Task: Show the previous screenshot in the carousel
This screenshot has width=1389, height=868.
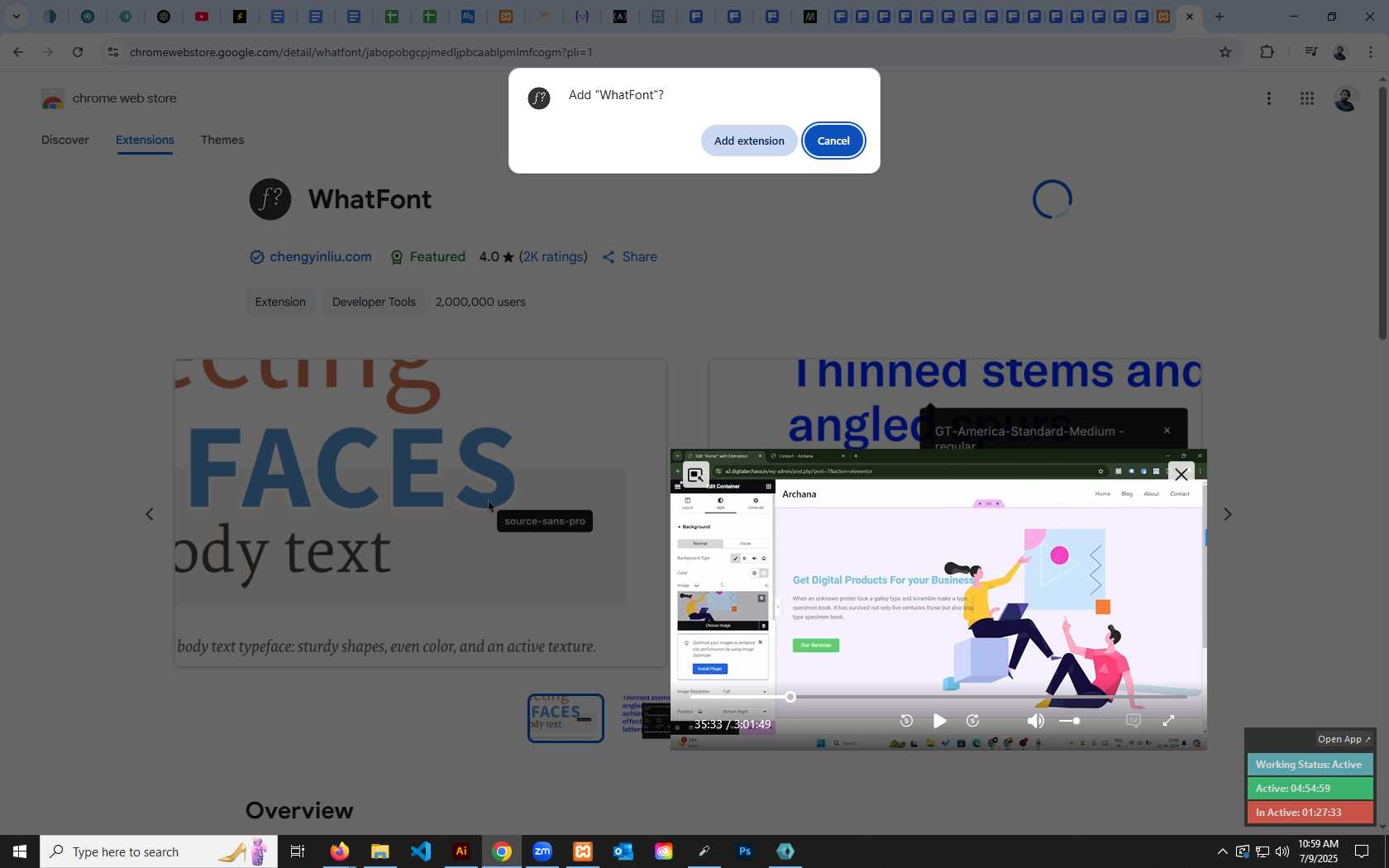Action: 150,514
